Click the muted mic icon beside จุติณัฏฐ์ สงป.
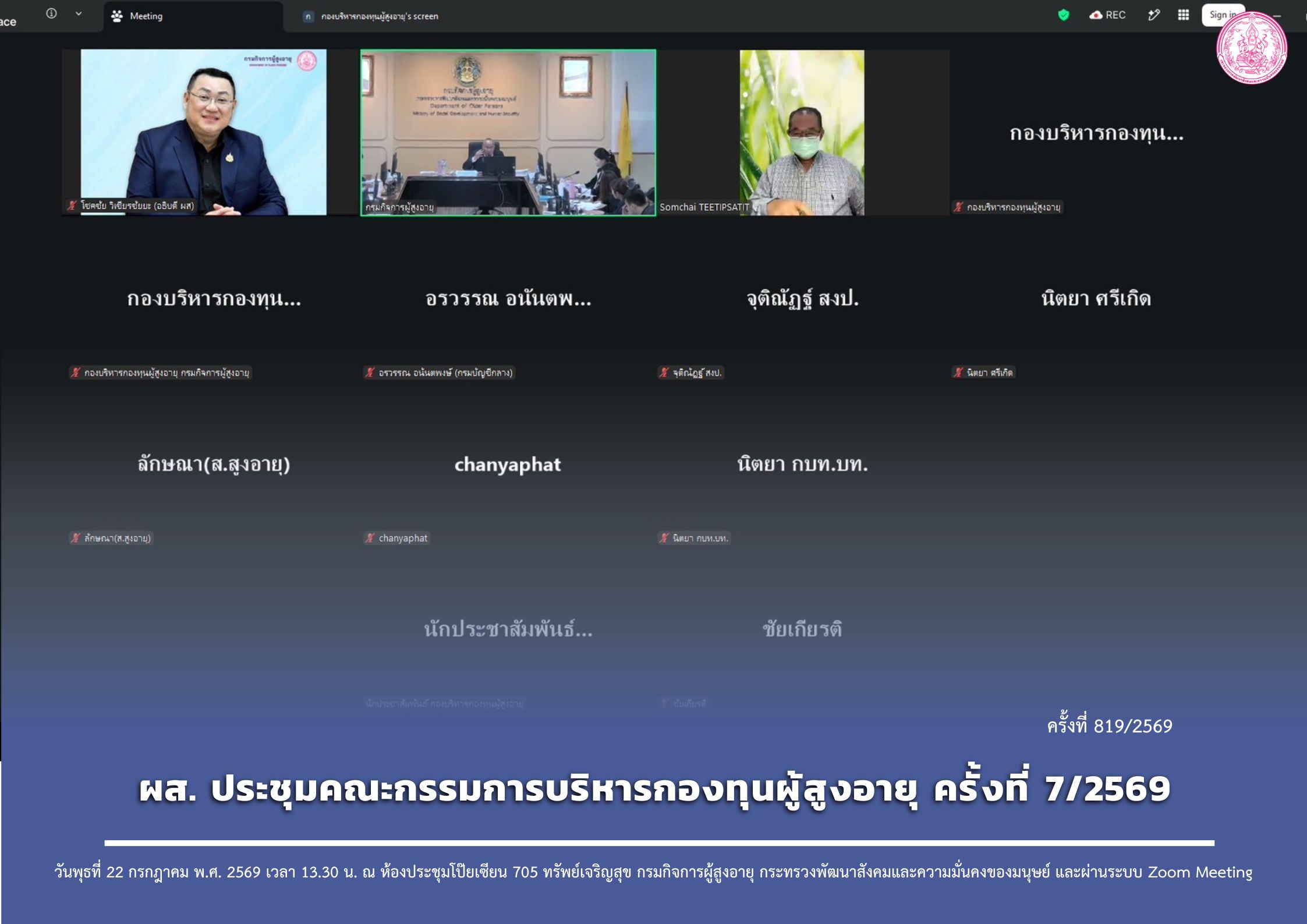 (x=664, y=373)
